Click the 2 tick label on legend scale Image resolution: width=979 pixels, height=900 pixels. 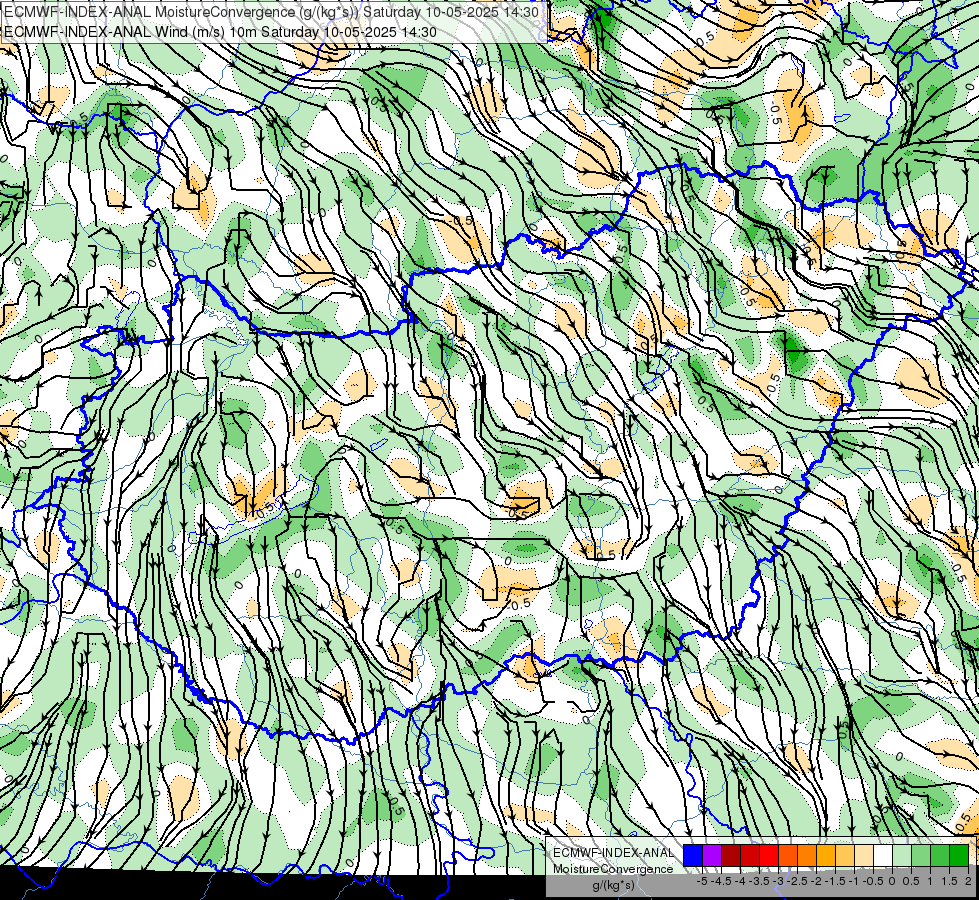click(x=968, y=881)
